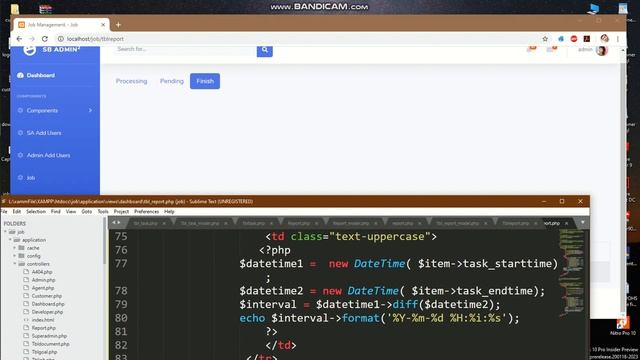Viewport: 640px width, 360px height.
Task: Open Nitro Pro 10 desktop icon
Action: [622, 326]
